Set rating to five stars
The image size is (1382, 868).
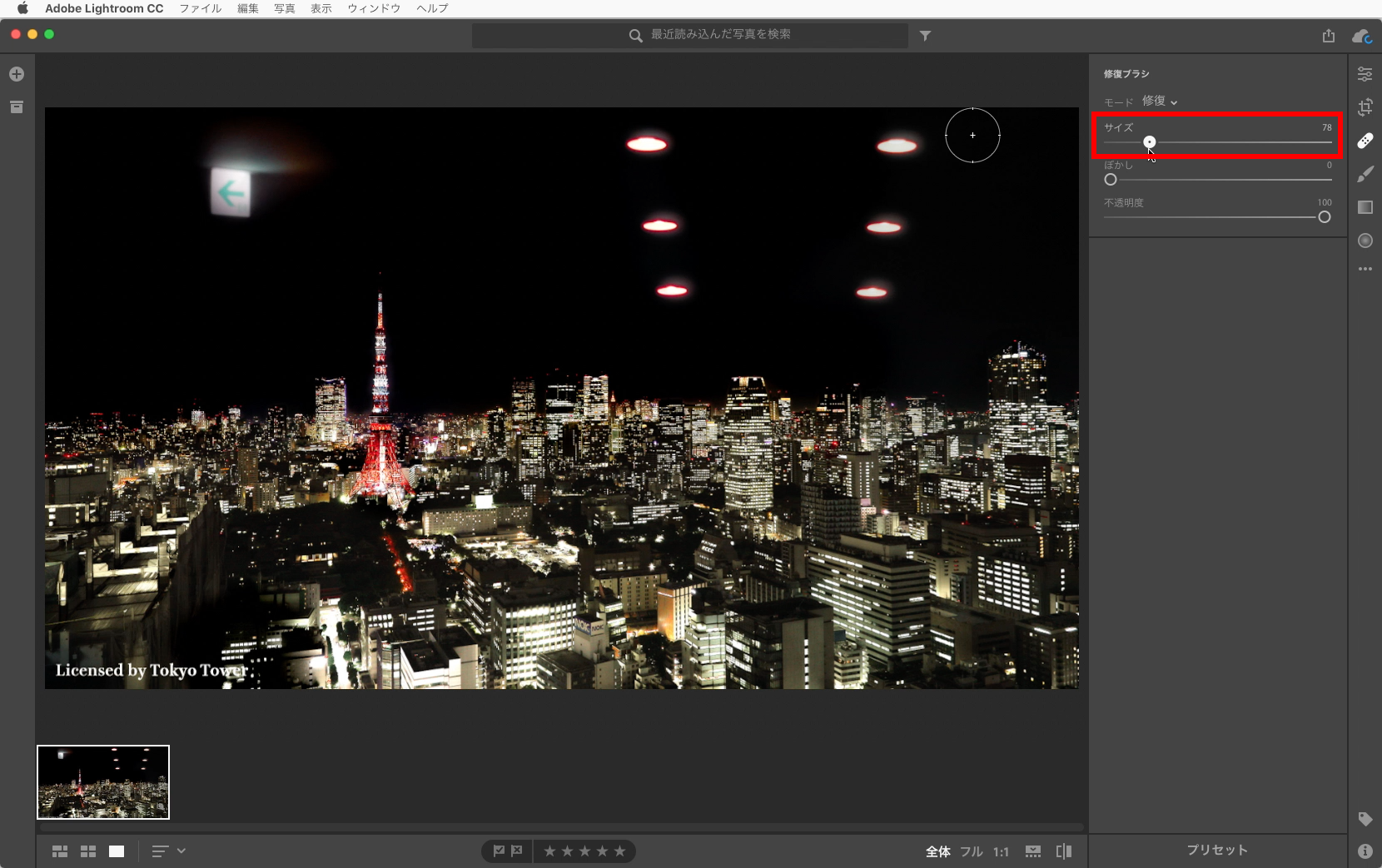coord(619,851)
